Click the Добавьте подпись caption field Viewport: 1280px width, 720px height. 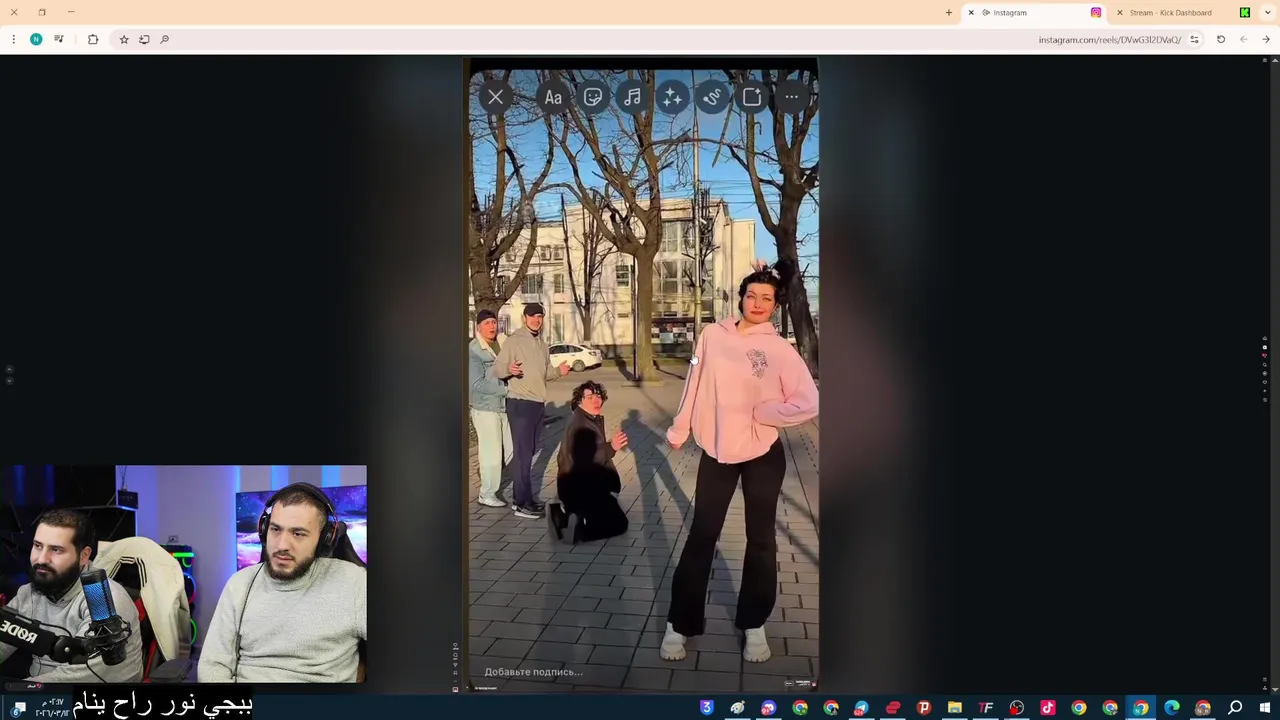click(533, 672)
